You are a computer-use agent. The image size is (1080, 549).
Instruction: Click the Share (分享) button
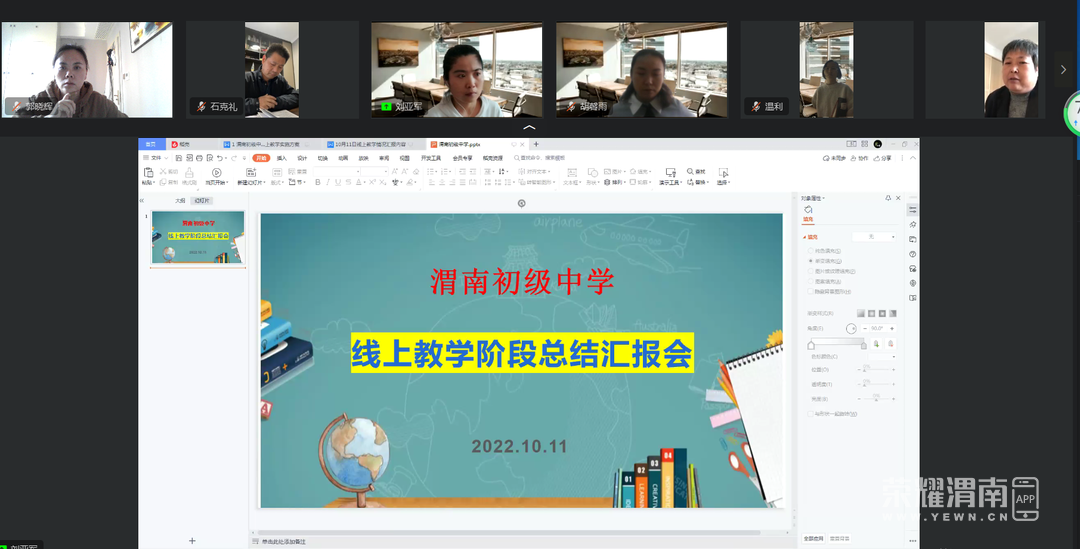pyautogui.click(x=884, y=158)
